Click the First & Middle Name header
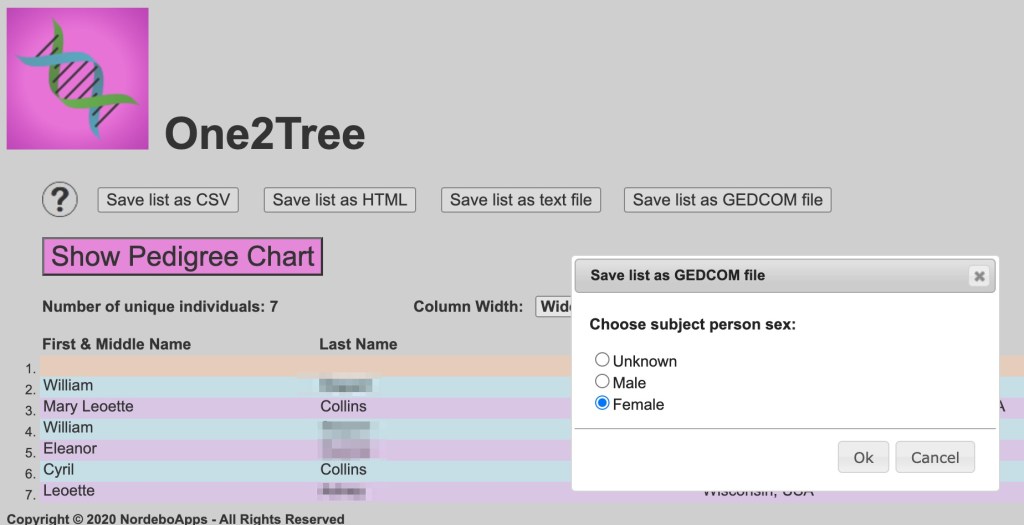The height and width of the screenshot is (525, 1024). 116,344
